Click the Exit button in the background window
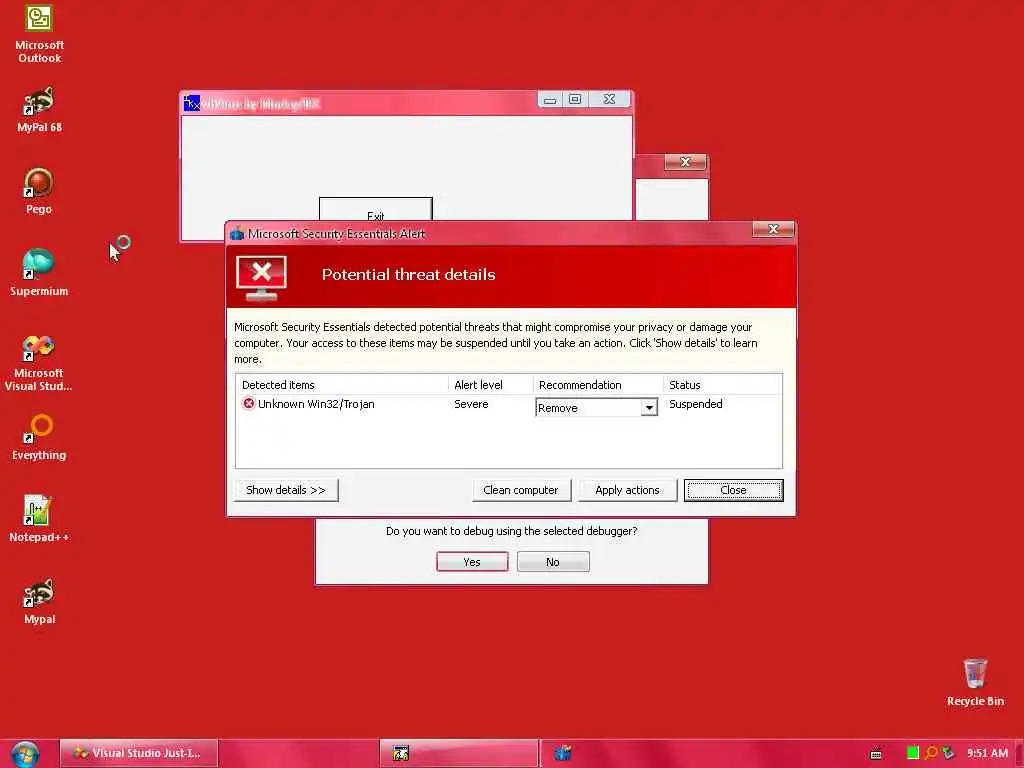 [376, 210]
